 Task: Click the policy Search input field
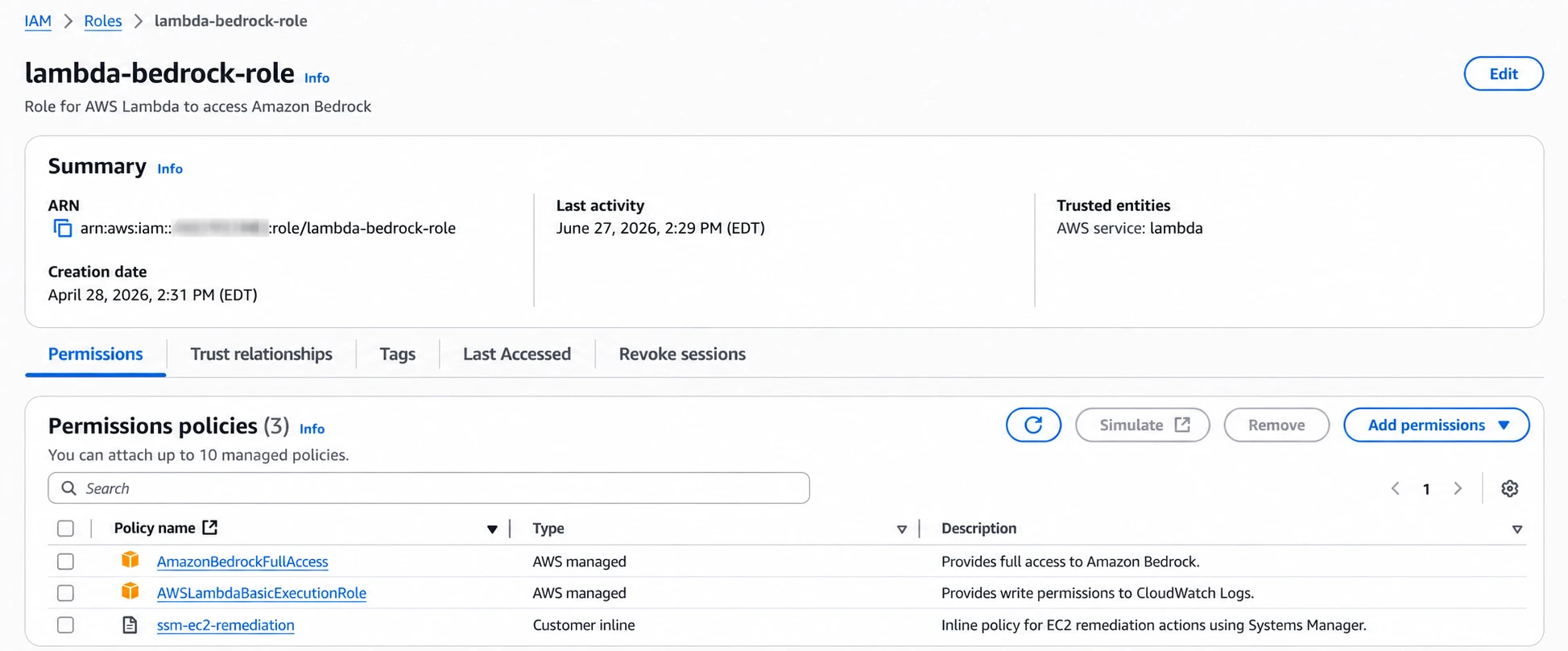click(x=428, y=488)
